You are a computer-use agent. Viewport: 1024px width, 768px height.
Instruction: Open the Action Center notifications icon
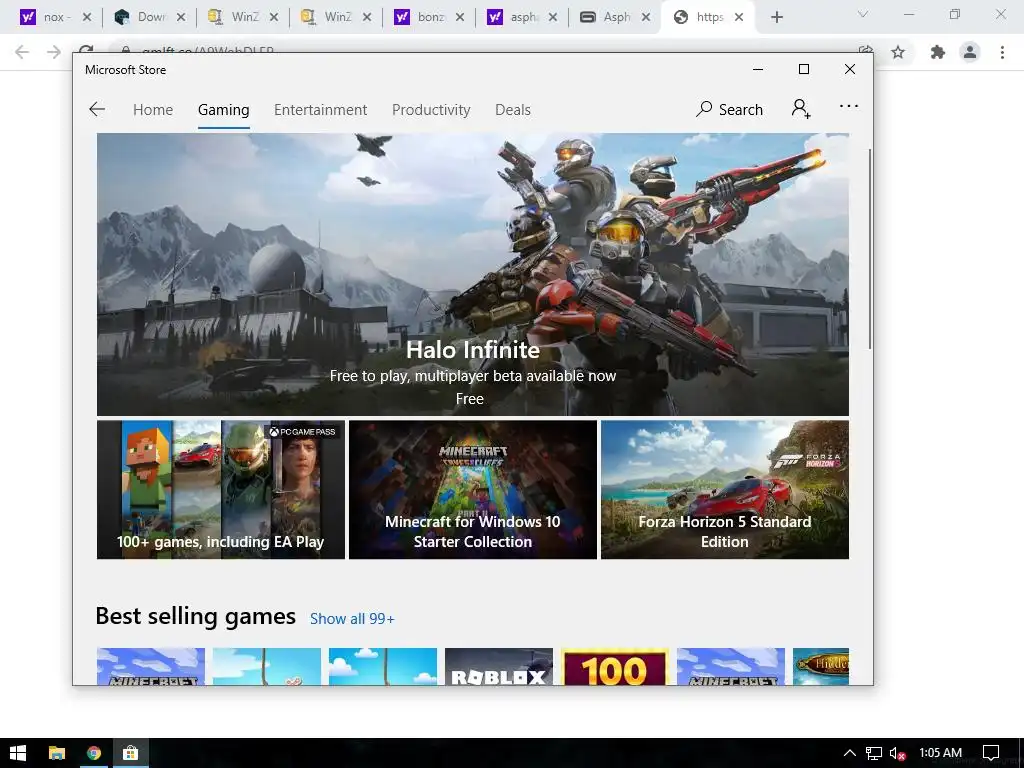[x=991, y=753]
